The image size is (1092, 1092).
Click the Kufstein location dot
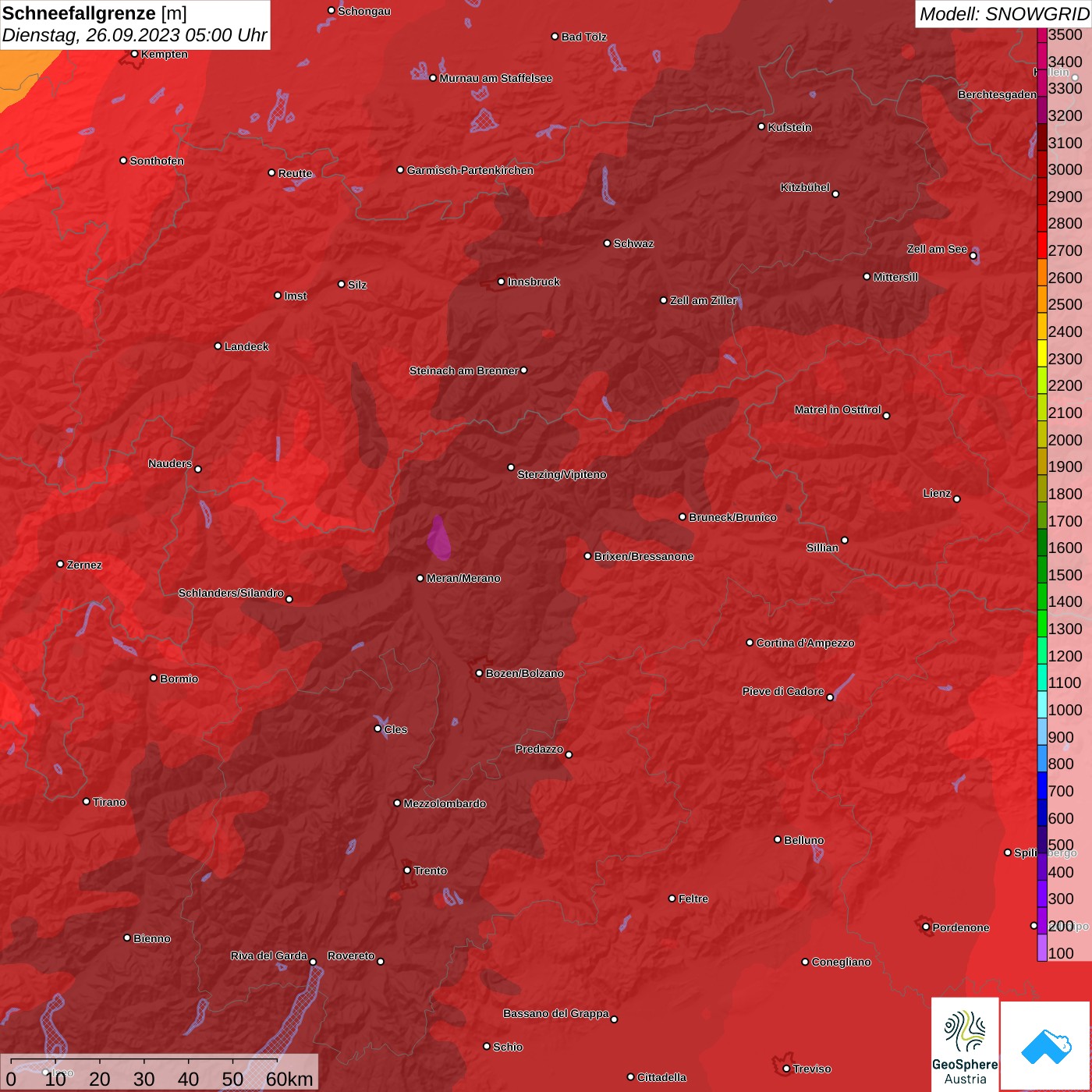(761, 126)
